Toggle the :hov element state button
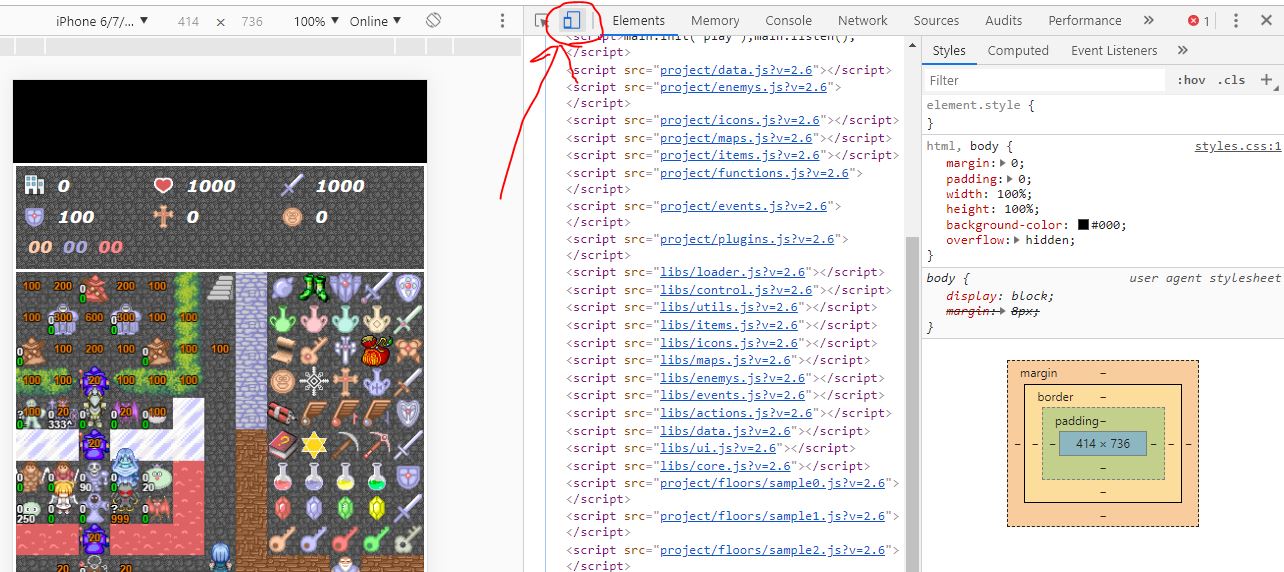This screenshot has height=572, width=1284. [x=1191, y=80]
